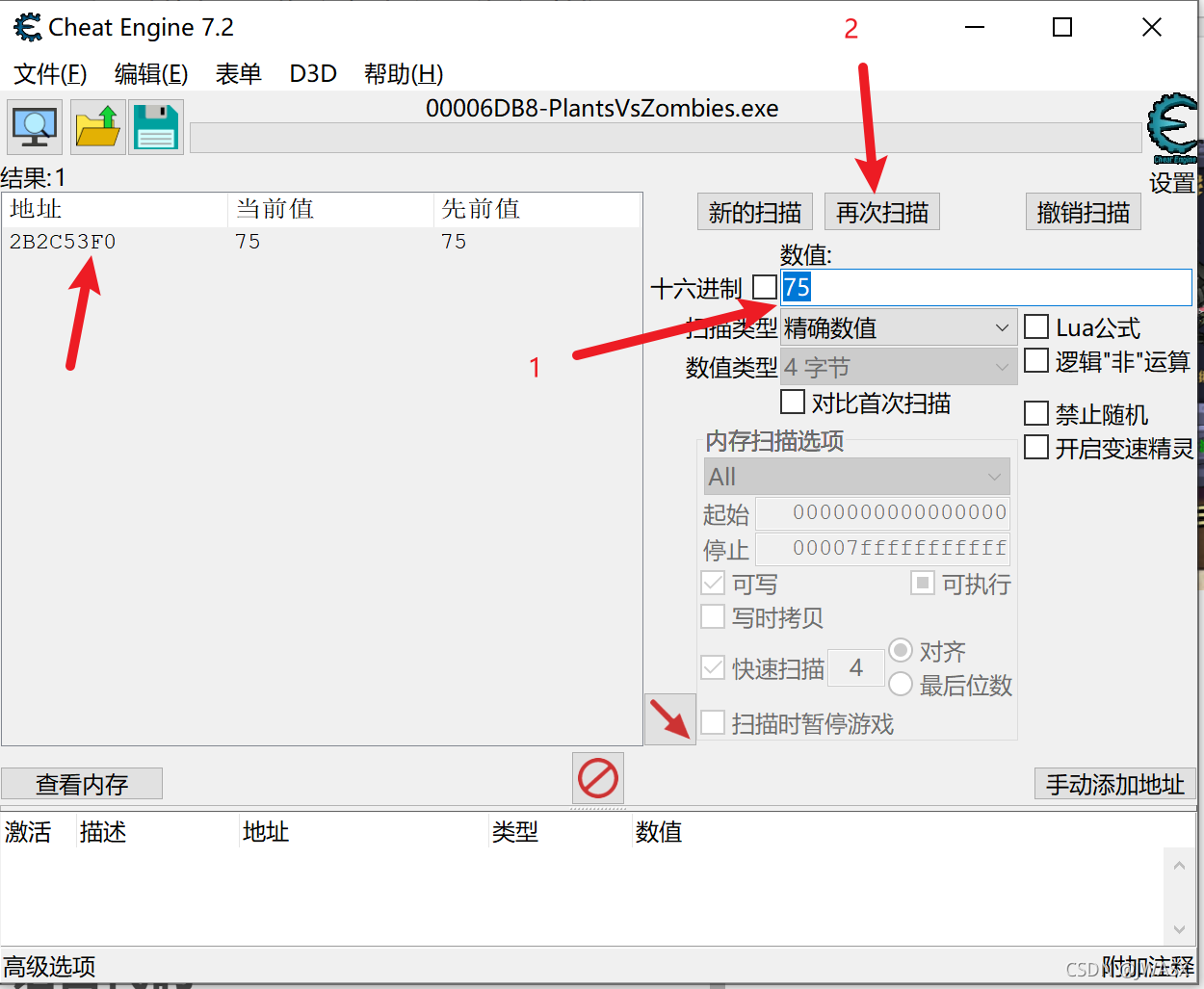This screenshot has height=989, width=1204.
Task: Expand the memory region All dropdown
Action: 857,476
